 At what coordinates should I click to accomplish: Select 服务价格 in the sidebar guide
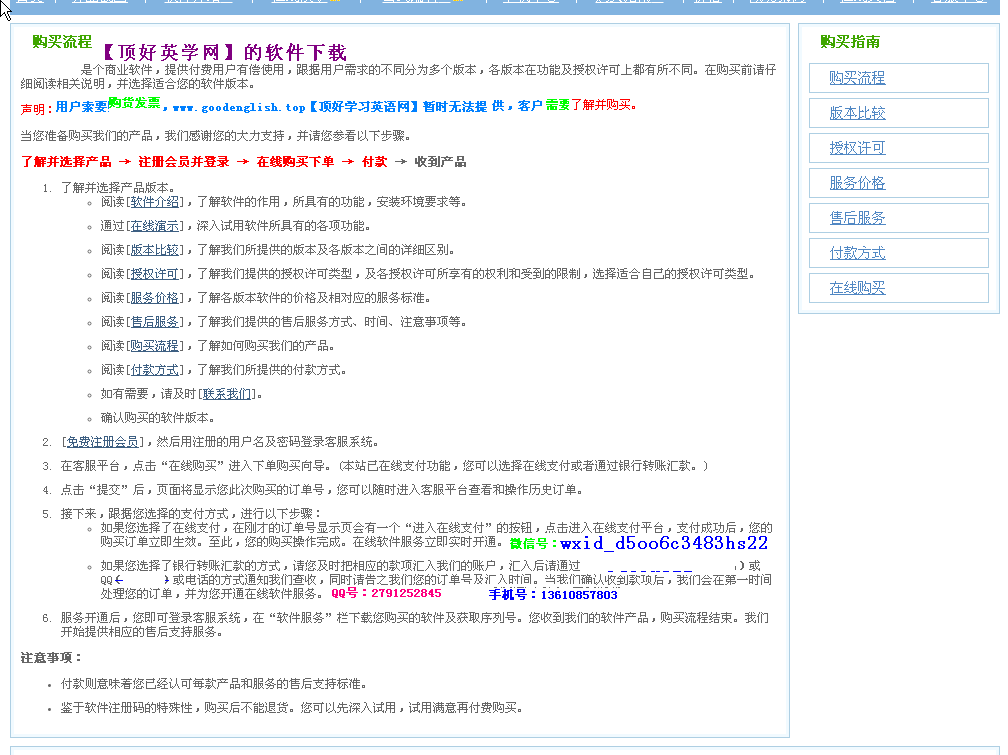(857, 183)
